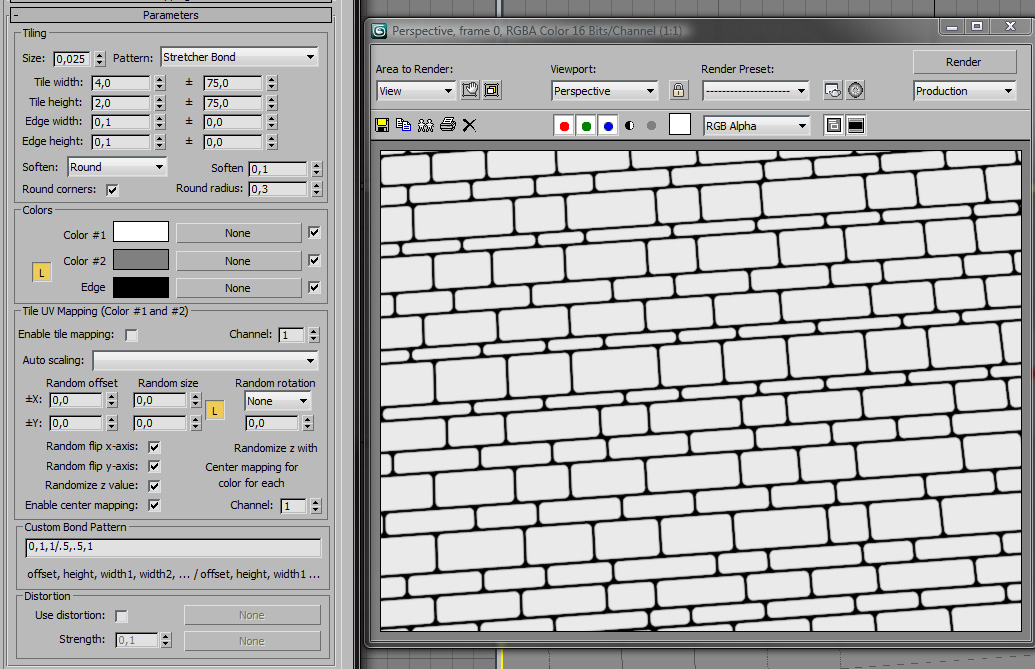Click the Size value field
Screen dimensions: 1035x669
(72, 59)
